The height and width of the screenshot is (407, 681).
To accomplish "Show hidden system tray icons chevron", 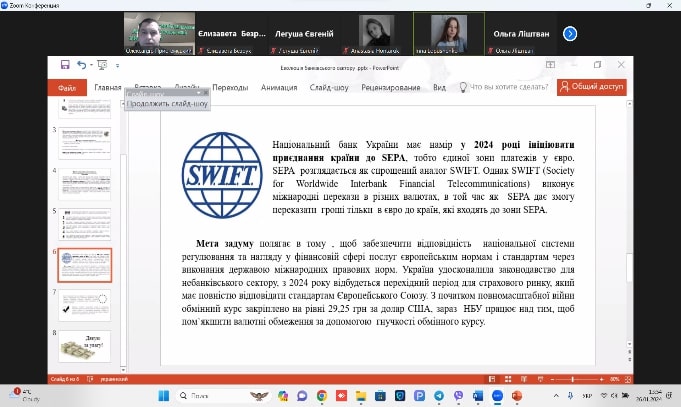I will 556,396.
